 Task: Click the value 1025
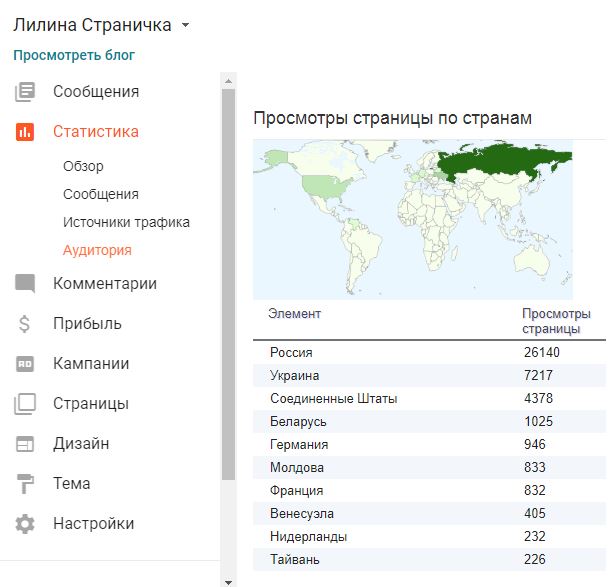point(538,421)
